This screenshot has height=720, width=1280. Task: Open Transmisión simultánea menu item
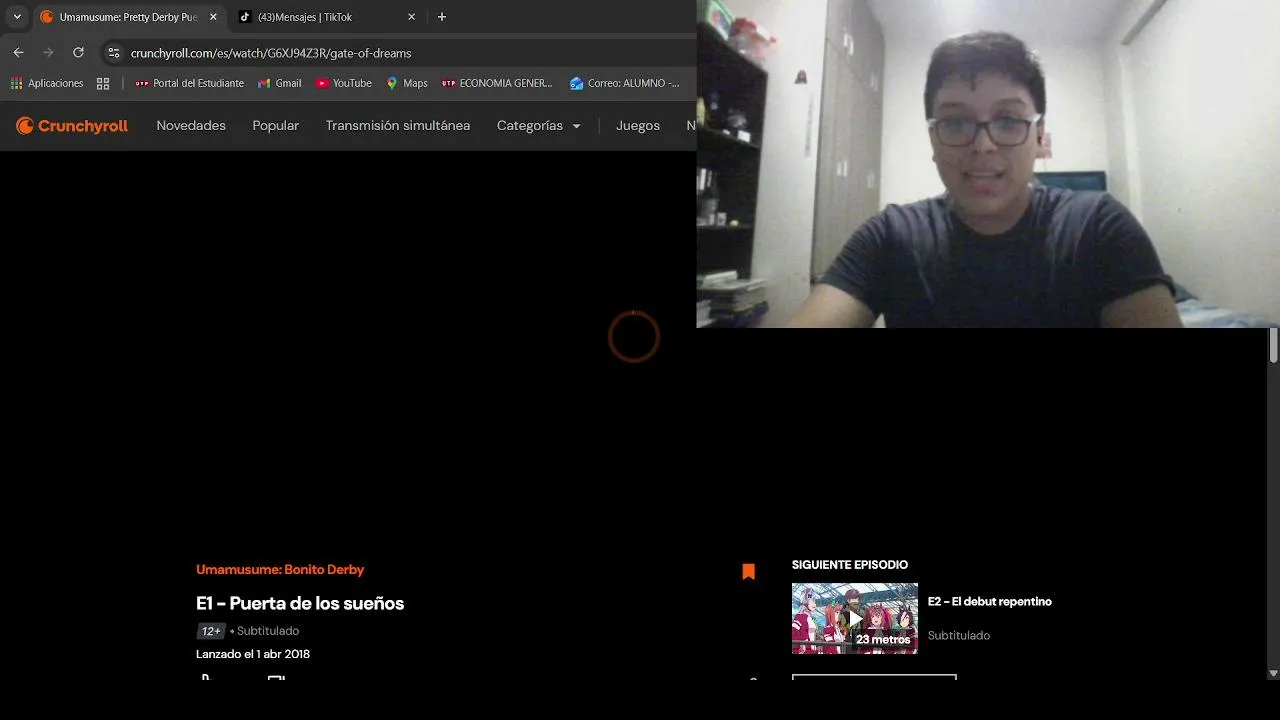[398, 126]
